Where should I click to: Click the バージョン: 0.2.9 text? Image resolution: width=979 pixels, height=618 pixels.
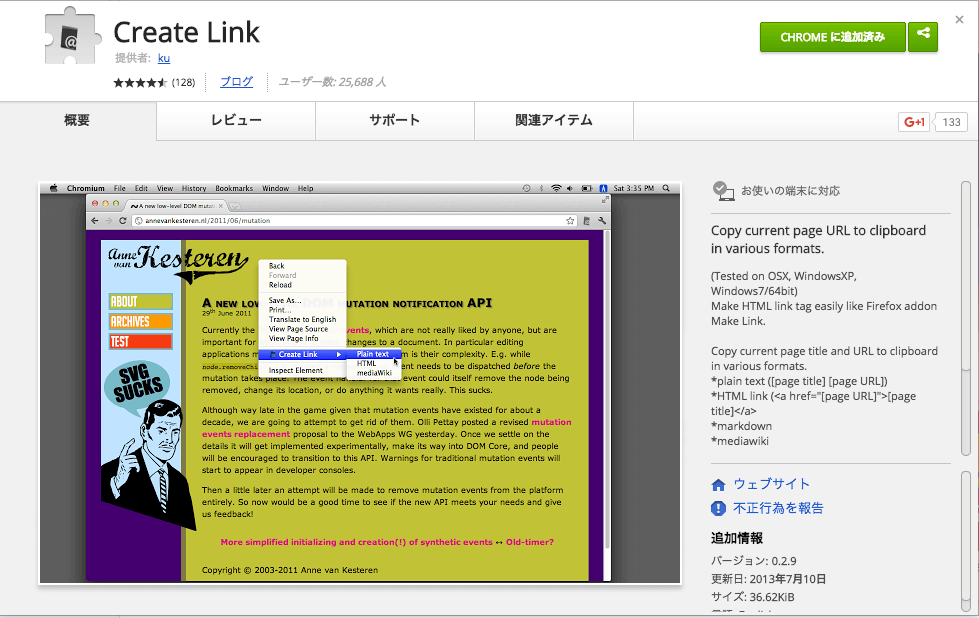coord(754,561)
